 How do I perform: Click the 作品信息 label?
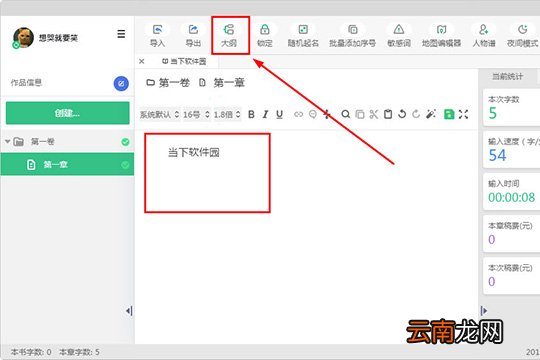pyautogui.click(x=26, y=83)
